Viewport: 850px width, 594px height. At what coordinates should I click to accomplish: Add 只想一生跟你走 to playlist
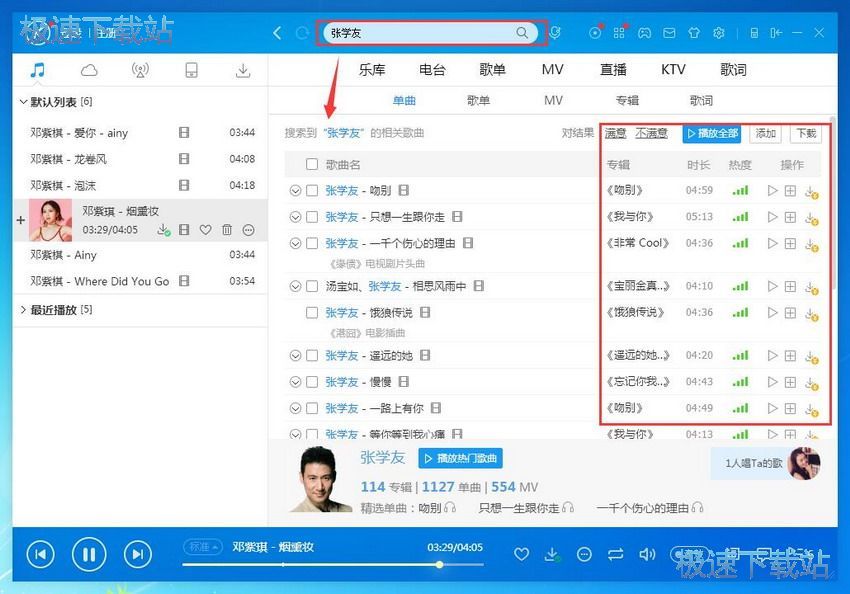790,217
